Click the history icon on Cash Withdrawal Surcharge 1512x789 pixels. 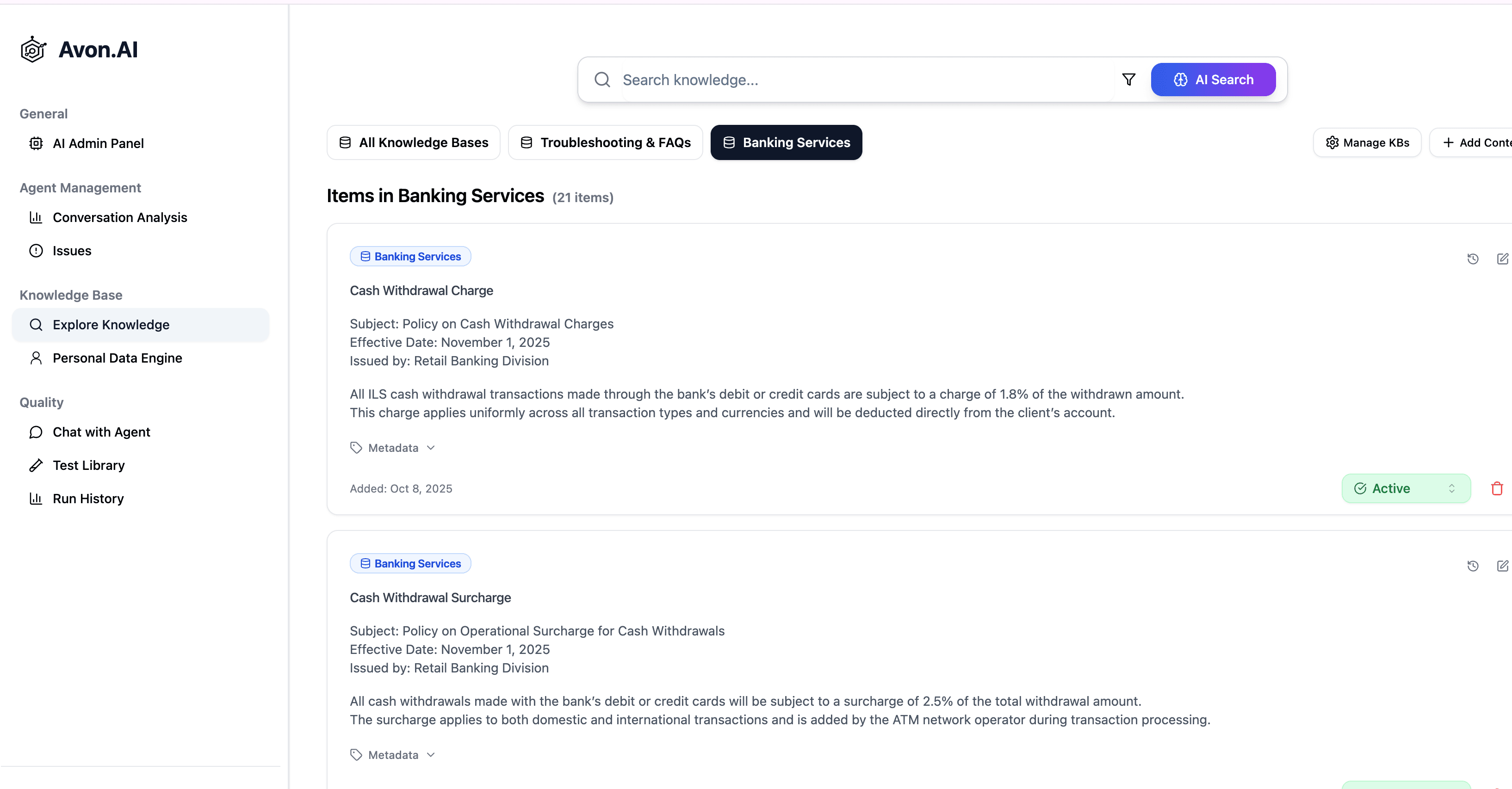[1473, 566]
